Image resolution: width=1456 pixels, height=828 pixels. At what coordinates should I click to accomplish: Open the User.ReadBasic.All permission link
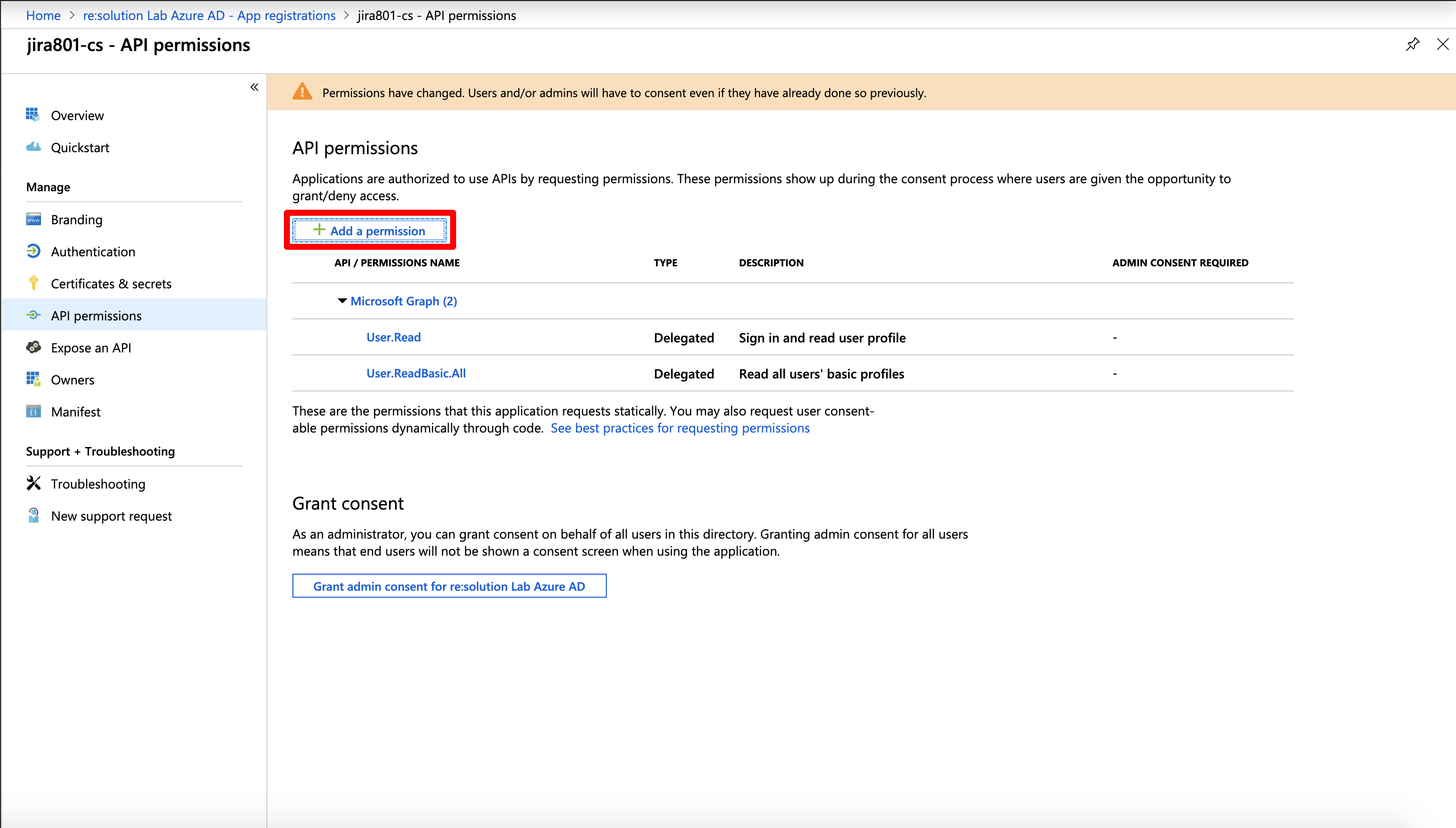pos(416,373)
